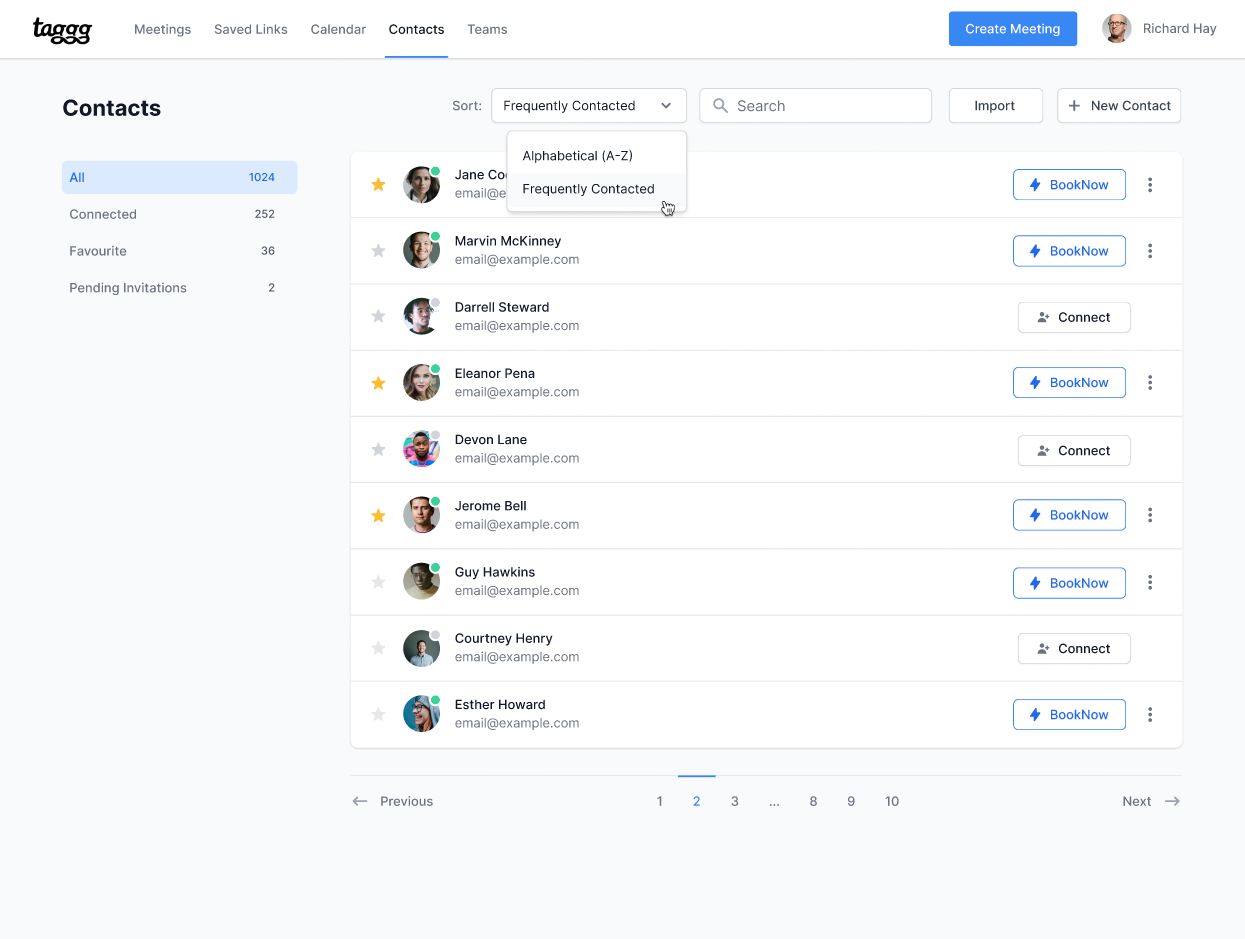Click Devon Lane's avatar photo
The image size is (1245, 939).
click(x=421, y=449)
